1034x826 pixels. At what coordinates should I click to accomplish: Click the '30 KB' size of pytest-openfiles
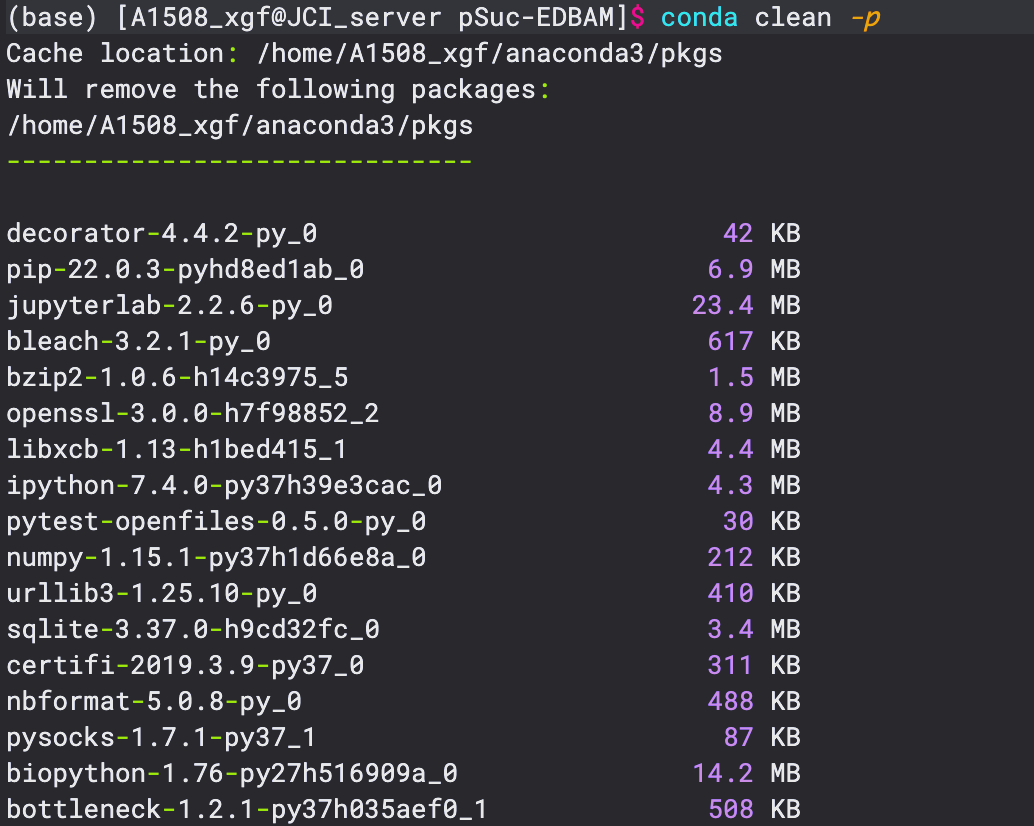pos(762,521)
